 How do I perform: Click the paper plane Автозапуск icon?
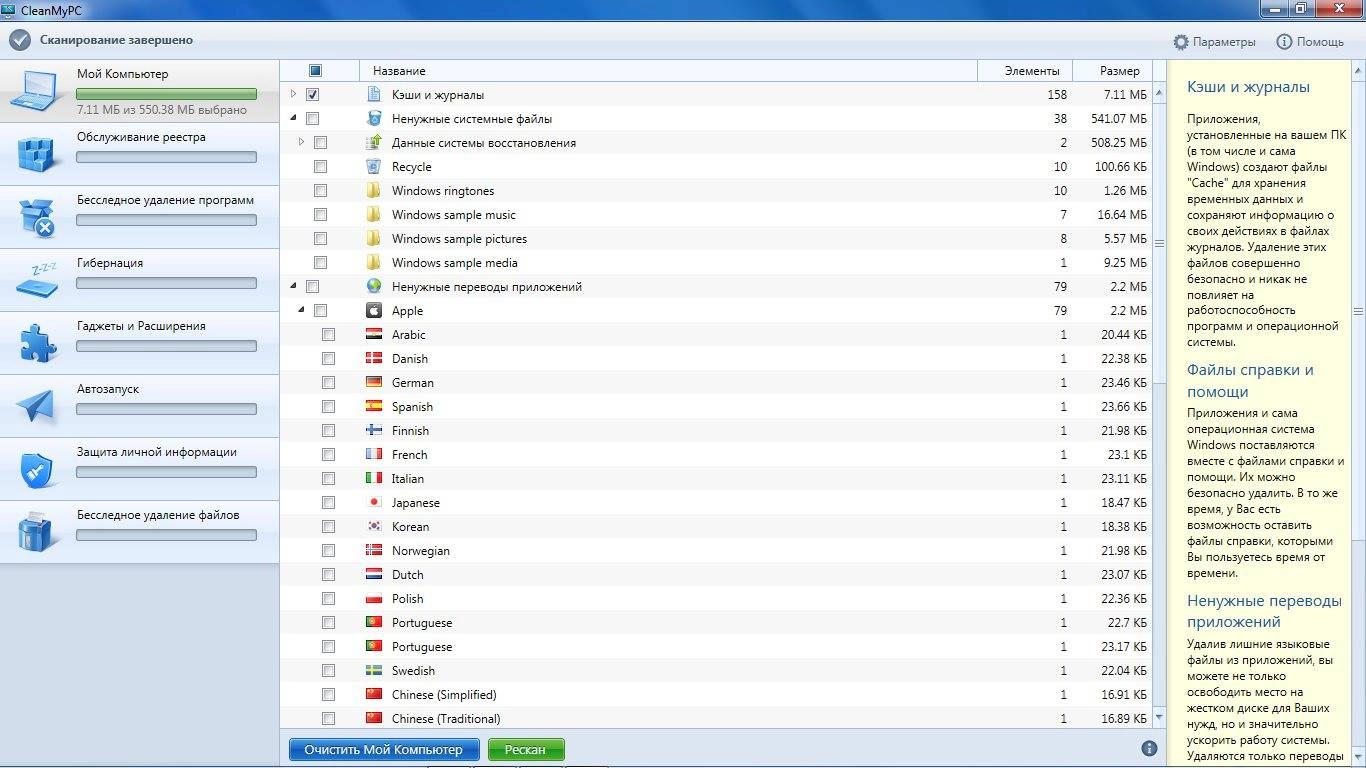37,406
